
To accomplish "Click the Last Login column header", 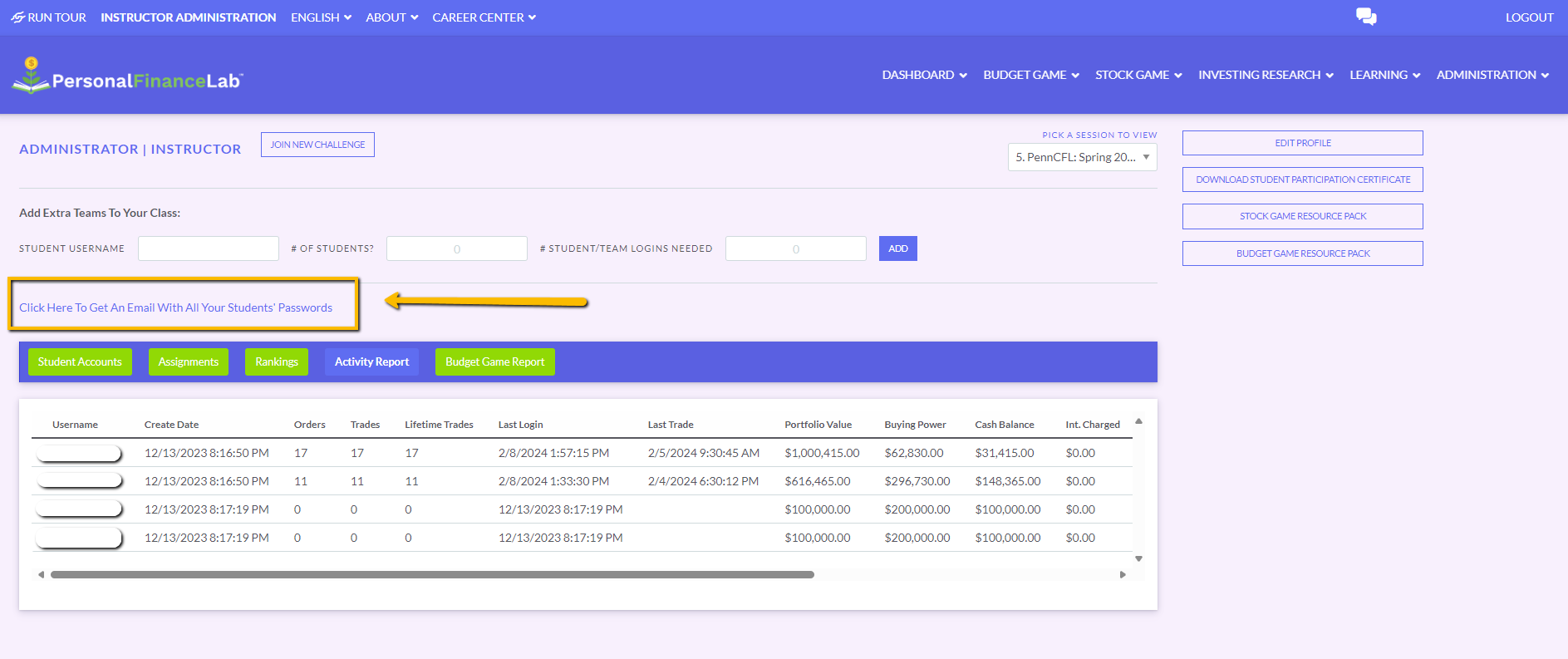I will click(x=520, y=425).
